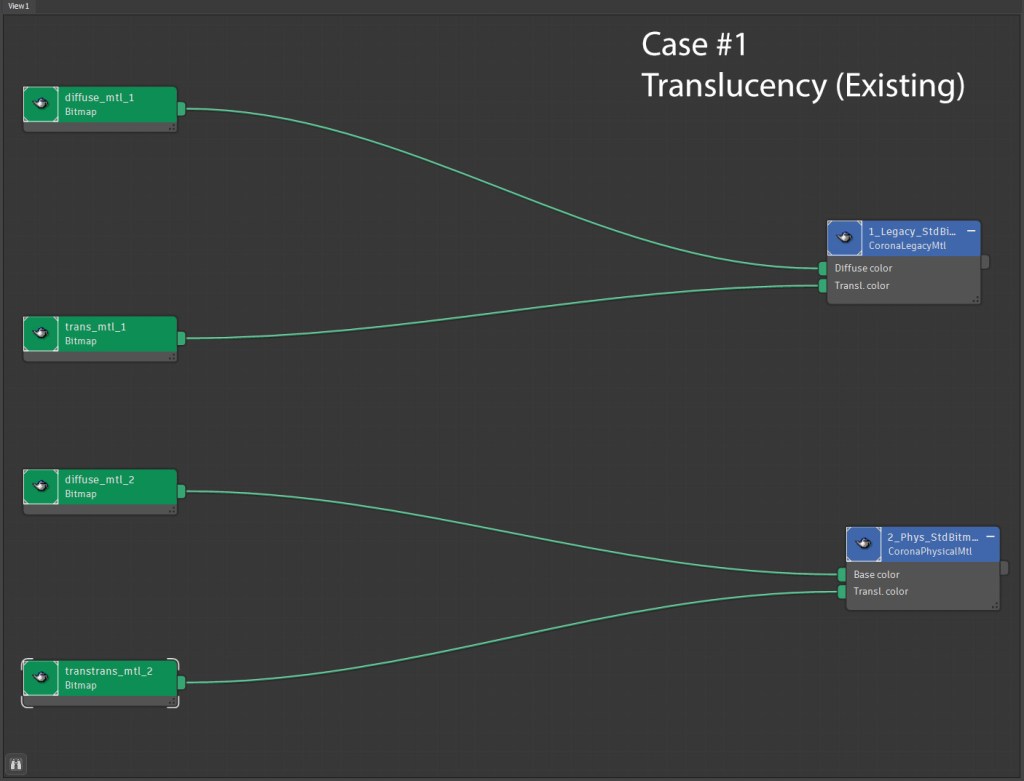
Task: Click Base color input socket
Action: coord(841,574)
